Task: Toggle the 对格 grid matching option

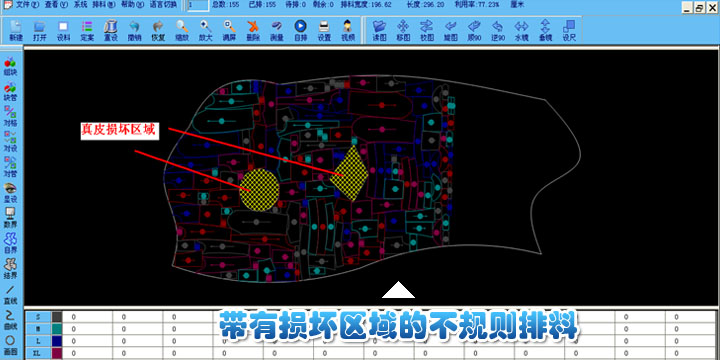Action: click(10, 116)
